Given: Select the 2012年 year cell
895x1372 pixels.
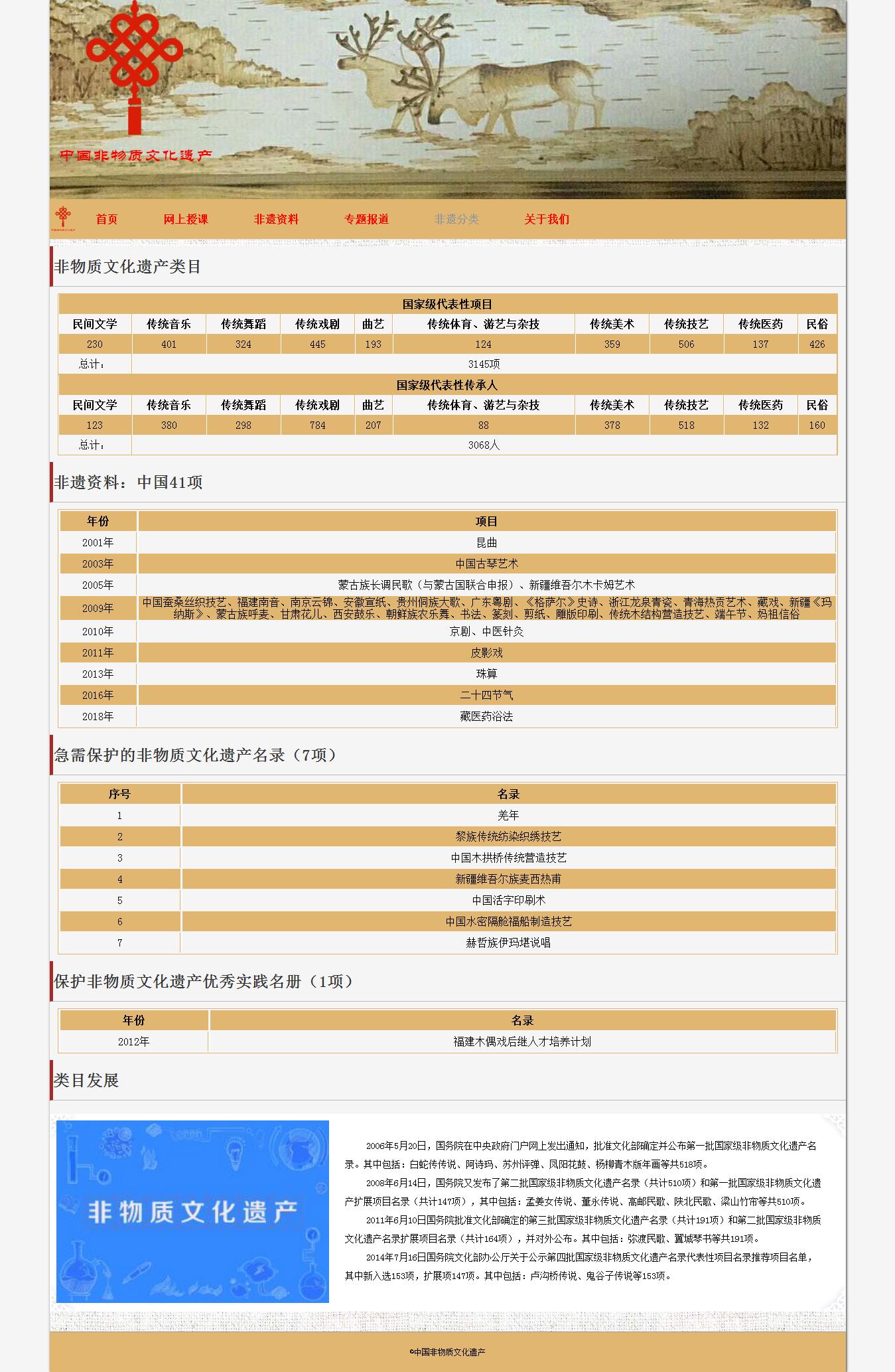Looking at the screenshot, I should click(134, 1041).
